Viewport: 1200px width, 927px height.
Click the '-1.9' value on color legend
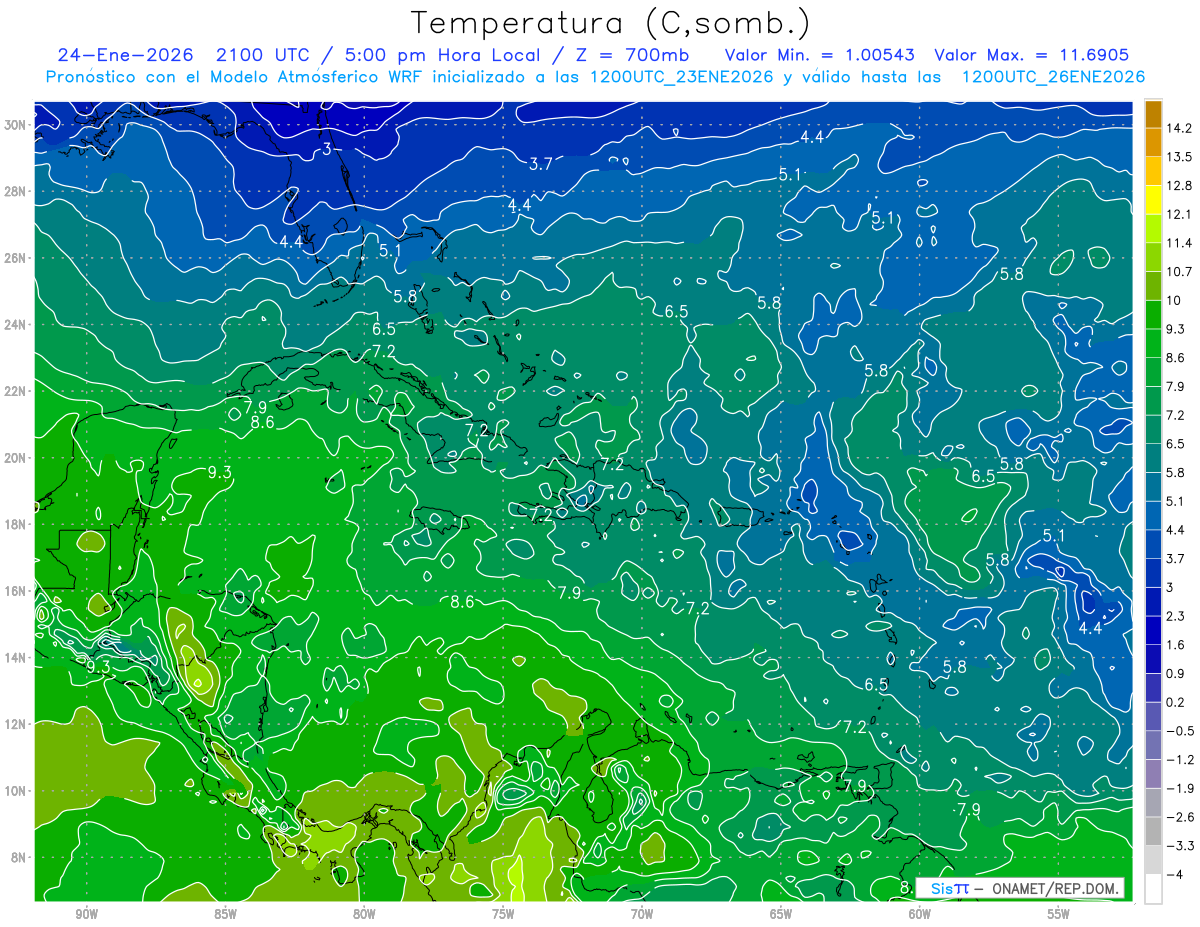[x=1181, y=788]
